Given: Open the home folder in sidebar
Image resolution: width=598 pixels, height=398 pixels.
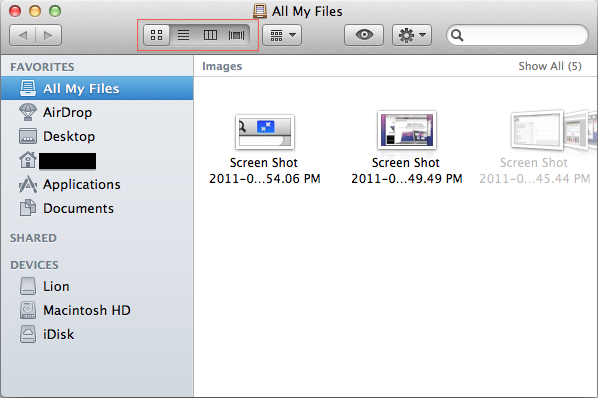Looking at the screenshot, I should click(x=97, y=160).
